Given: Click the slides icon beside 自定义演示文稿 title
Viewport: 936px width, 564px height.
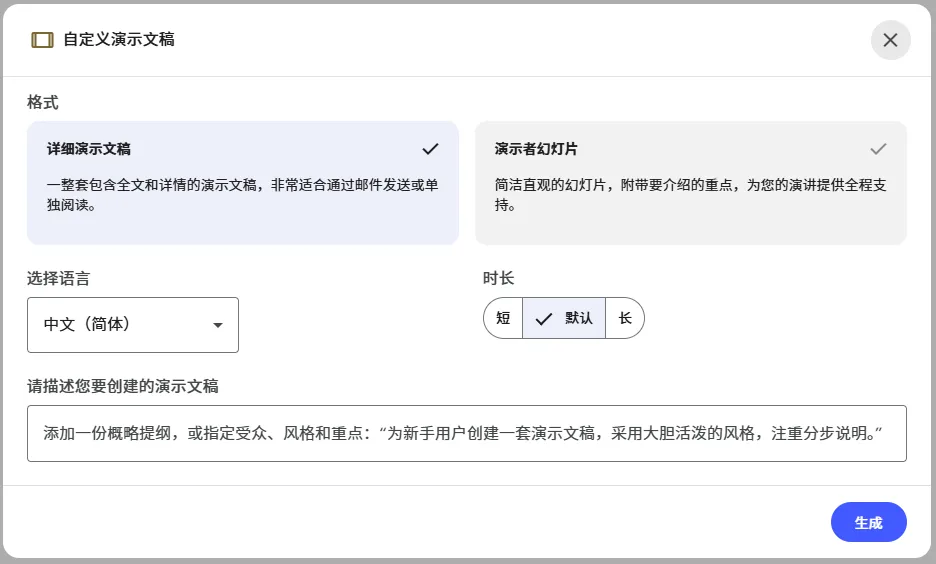Looking at the screenshot, I should [42, 40].
